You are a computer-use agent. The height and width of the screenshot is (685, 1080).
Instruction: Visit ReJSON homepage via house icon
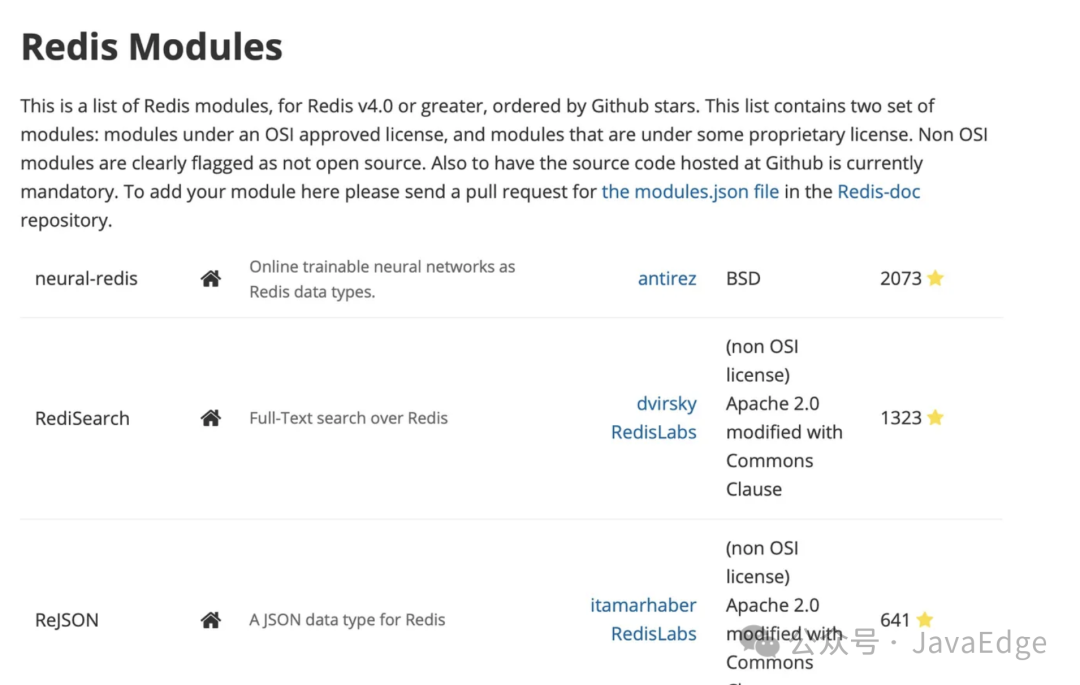210,620
